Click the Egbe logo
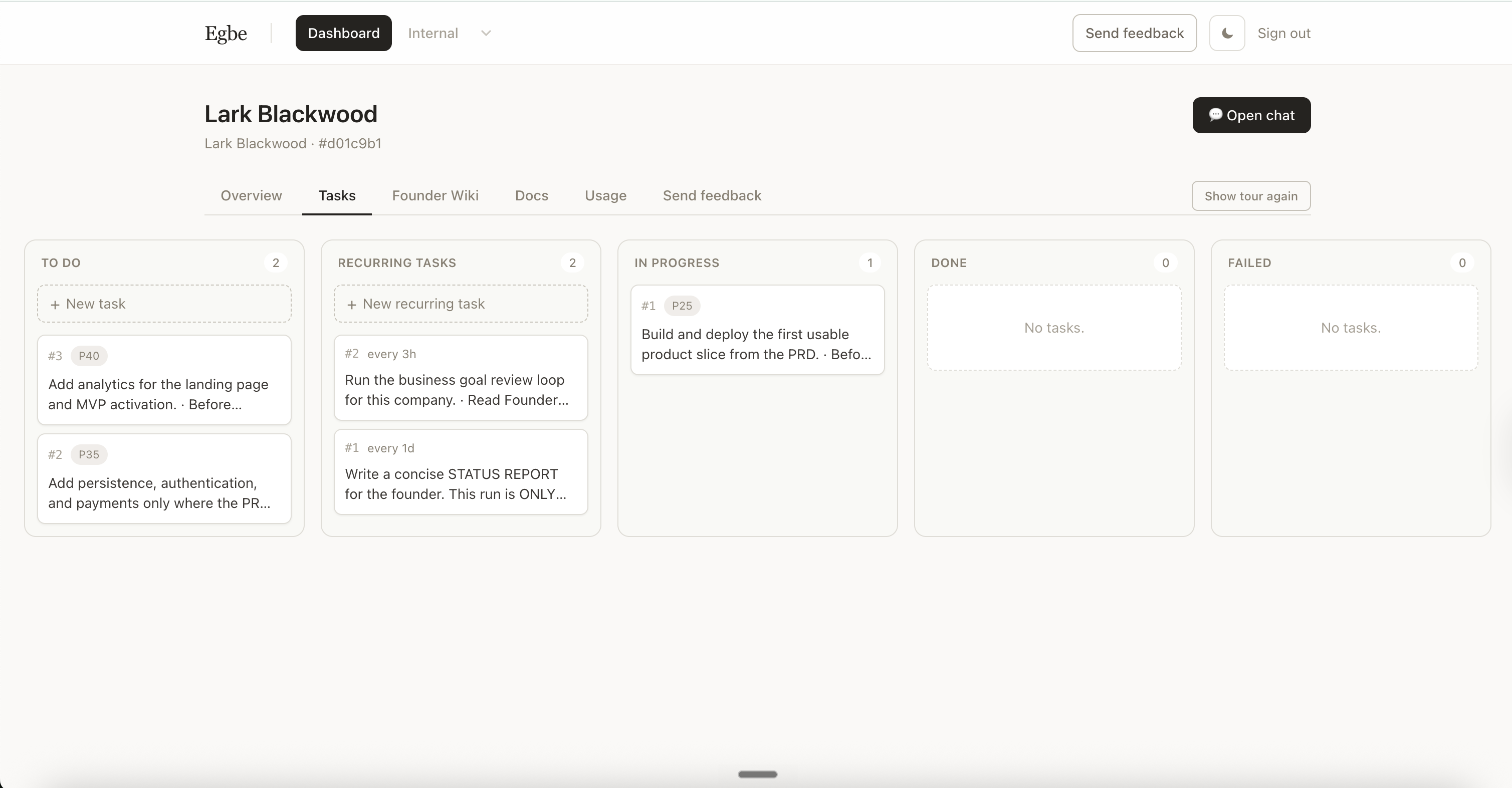This screenshot has width=1512, height=788. [x=226, y=34]
